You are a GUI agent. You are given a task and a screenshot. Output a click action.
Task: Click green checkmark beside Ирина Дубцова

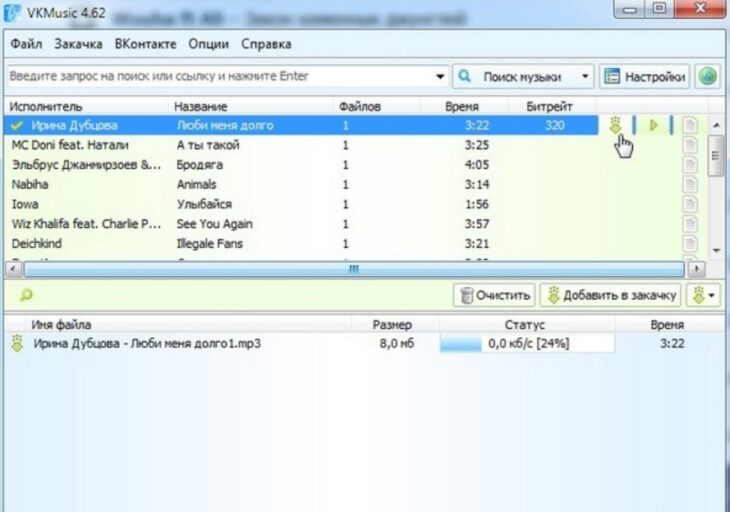pos(17,125)
